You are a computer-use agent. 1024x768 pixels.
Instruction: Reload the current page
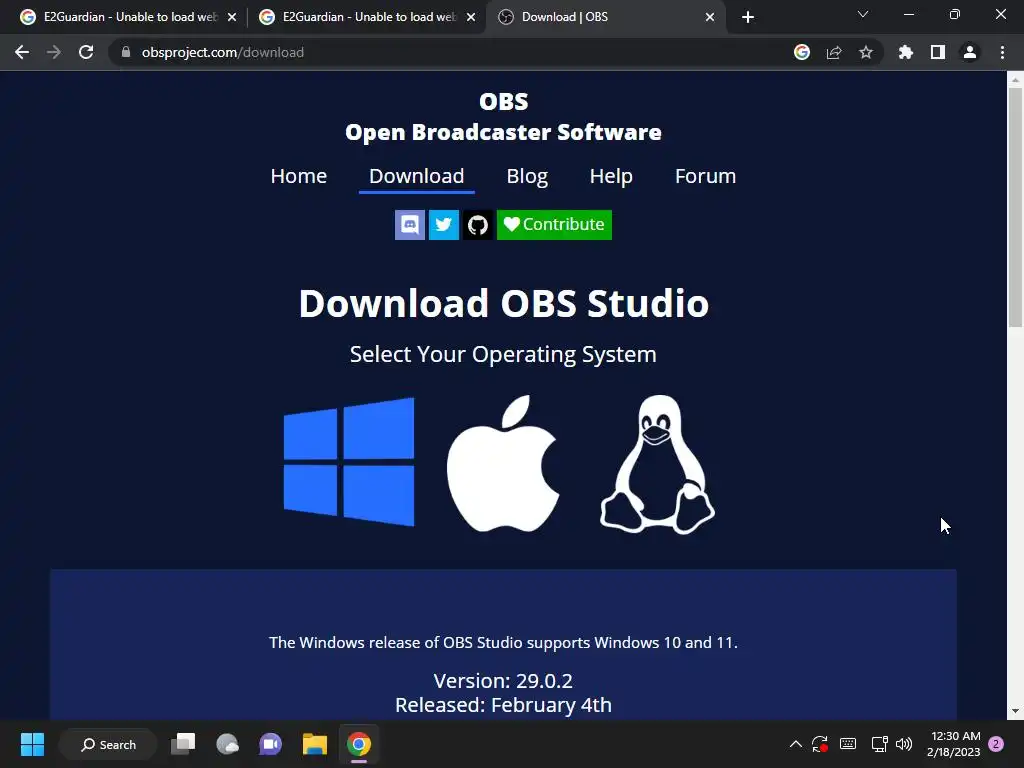tap(86, 52)
